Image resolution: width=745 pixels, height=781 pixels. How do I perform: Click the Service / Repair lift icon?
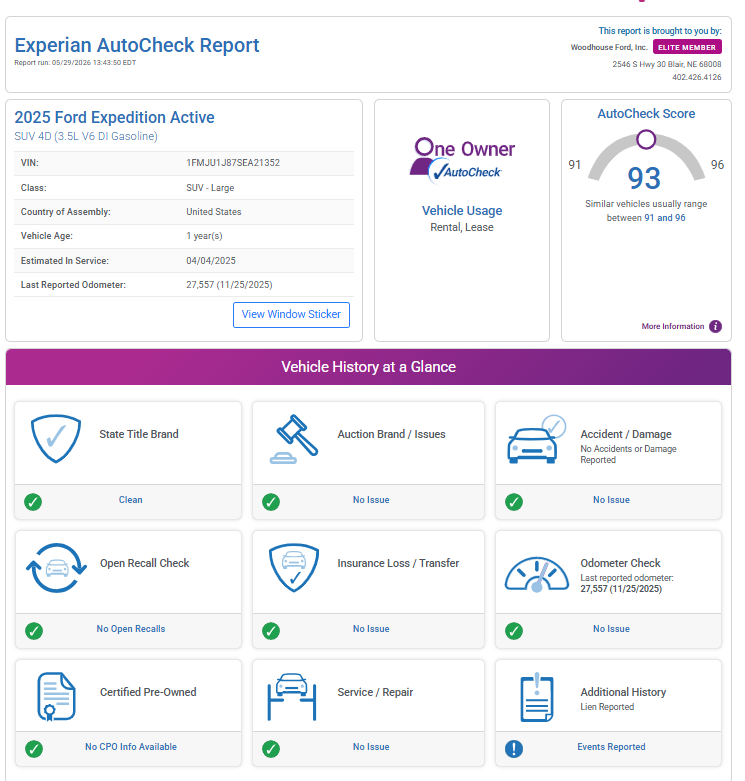[x=292, y=697]
